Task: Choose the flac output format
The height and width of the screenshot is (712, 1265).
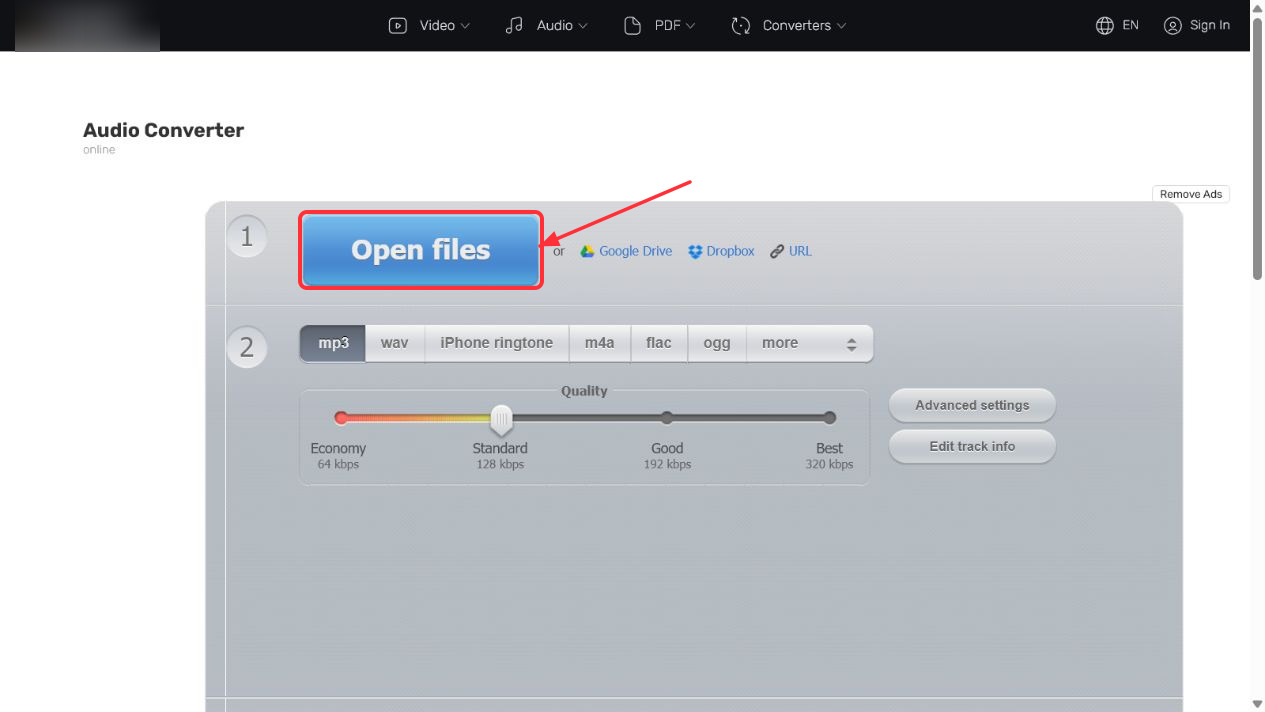Action: (x=659, y=343)
